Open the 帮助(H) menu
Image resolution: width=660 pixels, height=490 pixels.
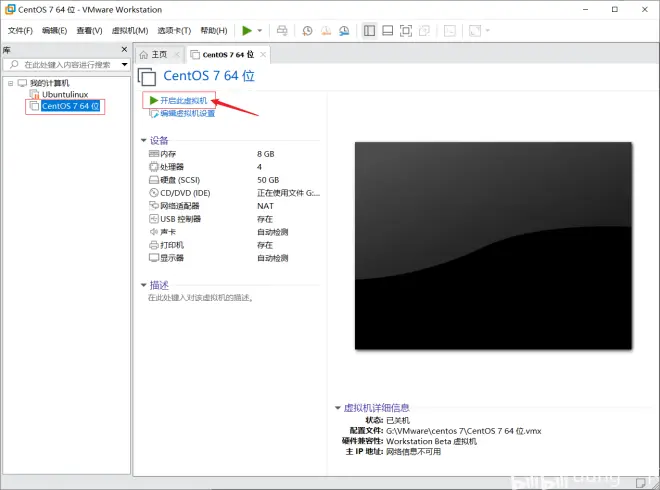tap(214, 30)
